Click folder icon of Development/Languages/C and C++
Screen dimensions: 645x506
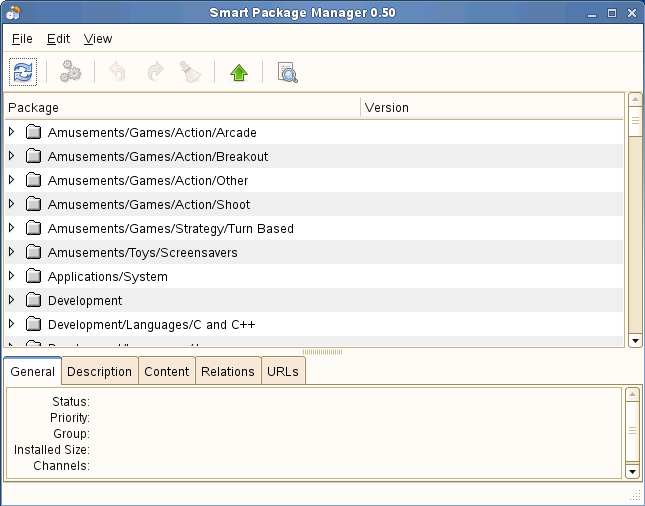pos(33,324)
